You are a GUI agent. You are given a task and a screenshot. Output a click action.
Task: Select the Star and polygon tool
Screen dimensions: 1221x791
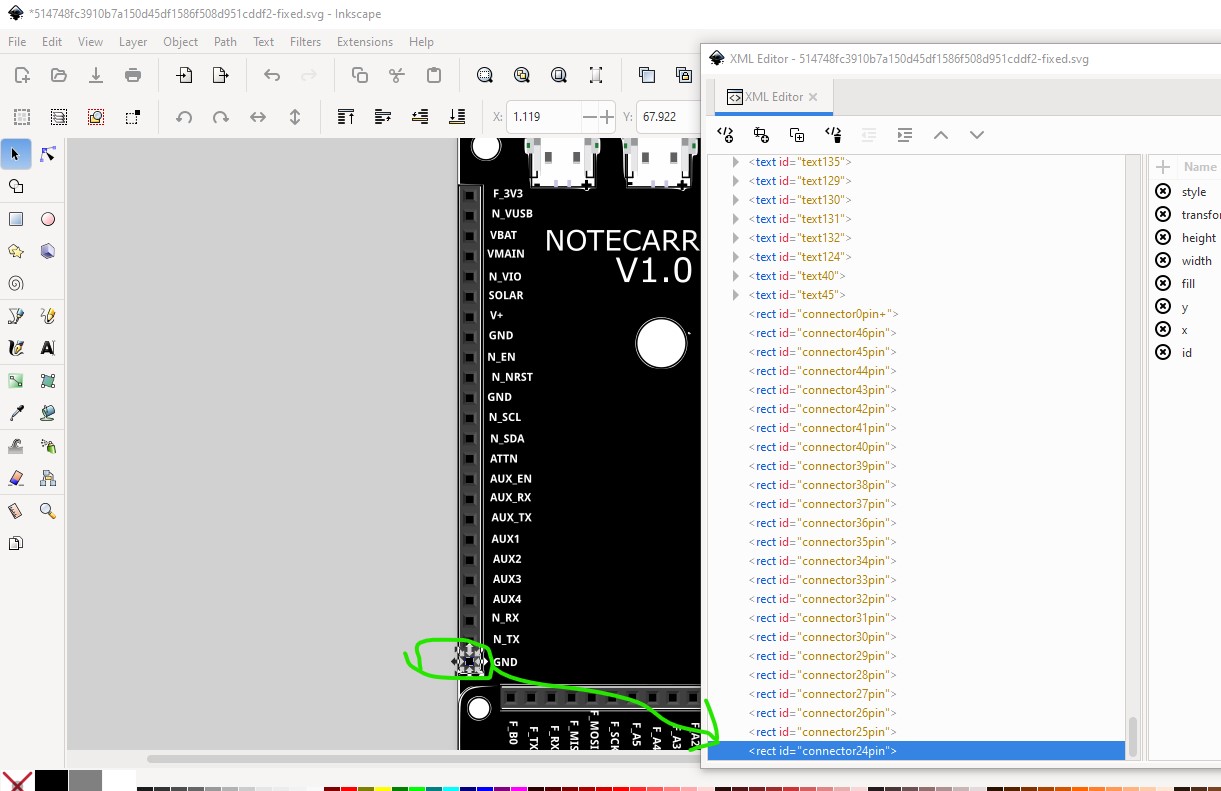pos(15,251)
